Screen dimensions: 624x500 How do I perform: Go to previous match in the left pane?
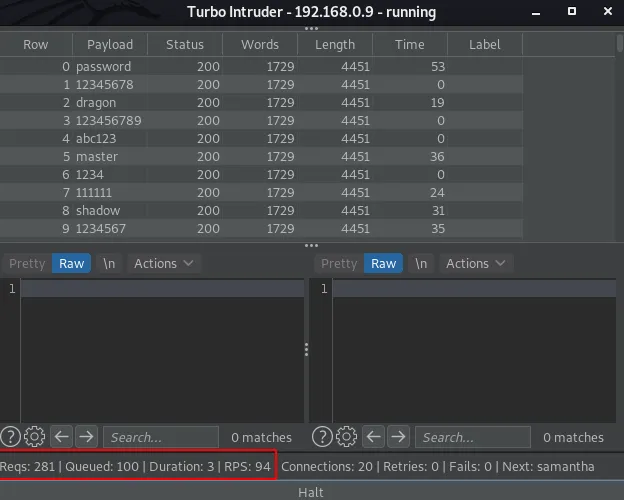[62, 437]
